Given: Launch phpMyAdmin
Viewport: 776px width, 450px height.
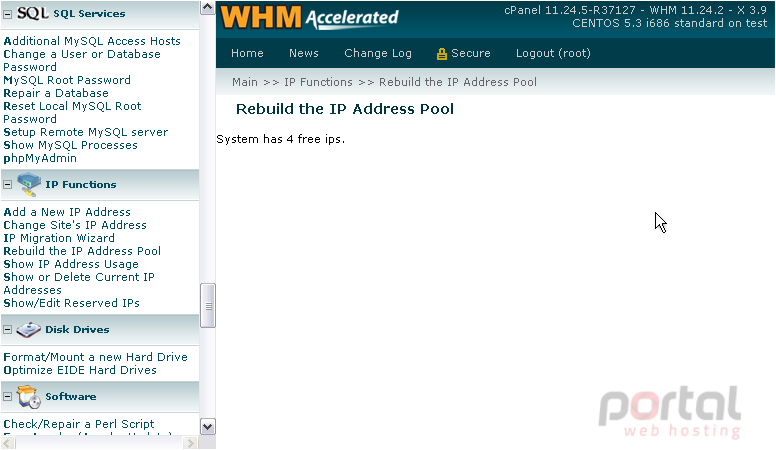Looking at the screenshot, I should [x=40, y=158].
